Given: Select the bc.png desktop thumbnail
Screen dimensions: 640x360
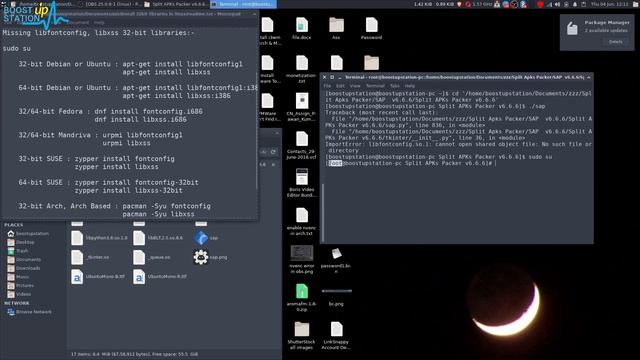Looking at the screenshot, I should (x=336, y=296).
